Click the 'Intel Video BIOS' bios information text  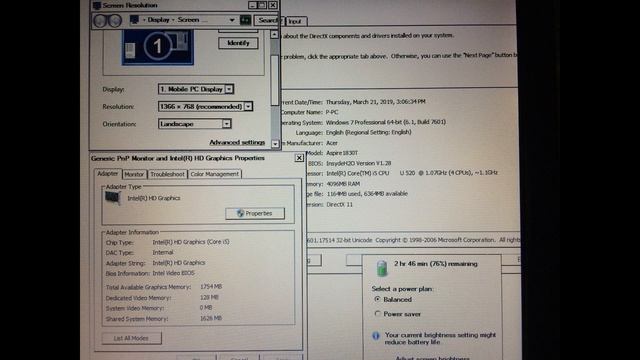click(173, 273)
